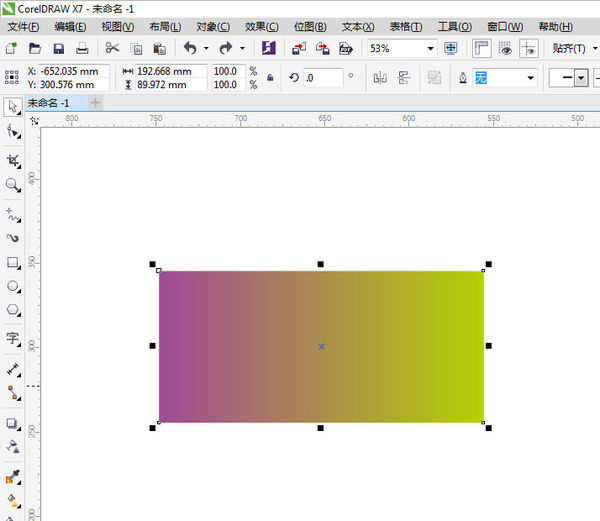Select the Artistic Media tool
The width and height of the screenshot is (600, 521).
pyautogui.click(x=13, y=238)
